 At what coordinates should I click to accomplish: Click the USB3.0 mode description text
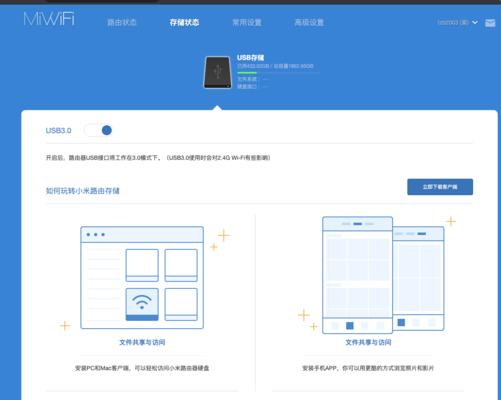coord(158,158)
